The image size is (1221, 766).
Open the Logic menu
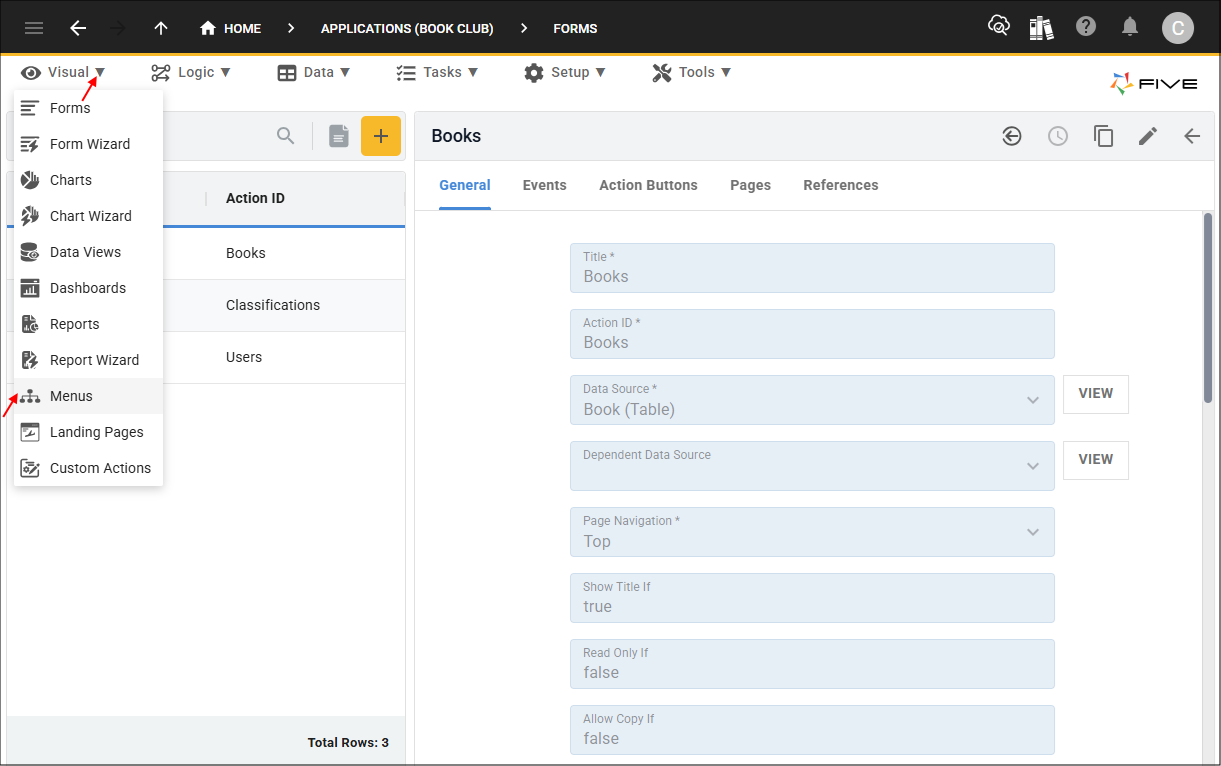point(191,72)
